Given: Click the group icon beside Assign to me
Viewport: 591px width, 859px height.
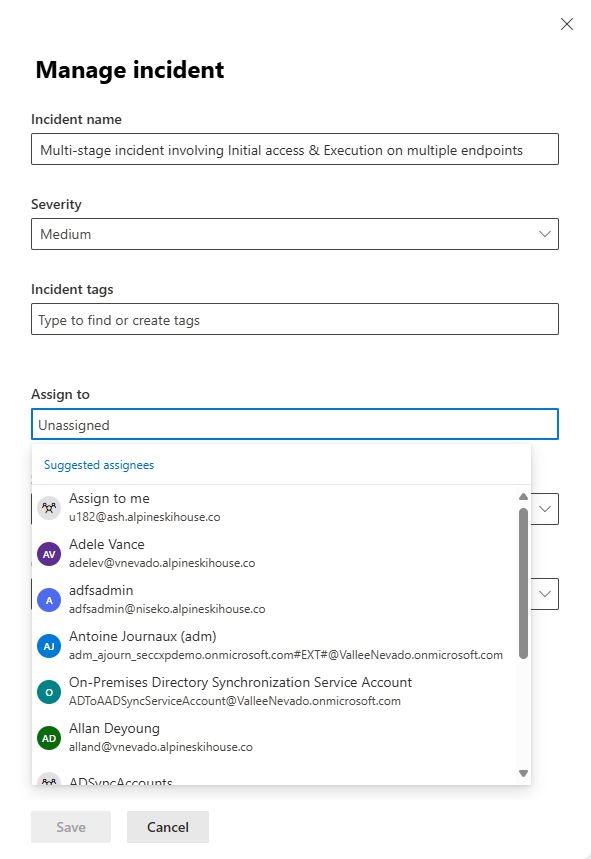Looking at the screenshot, I should tap(49, 507).
